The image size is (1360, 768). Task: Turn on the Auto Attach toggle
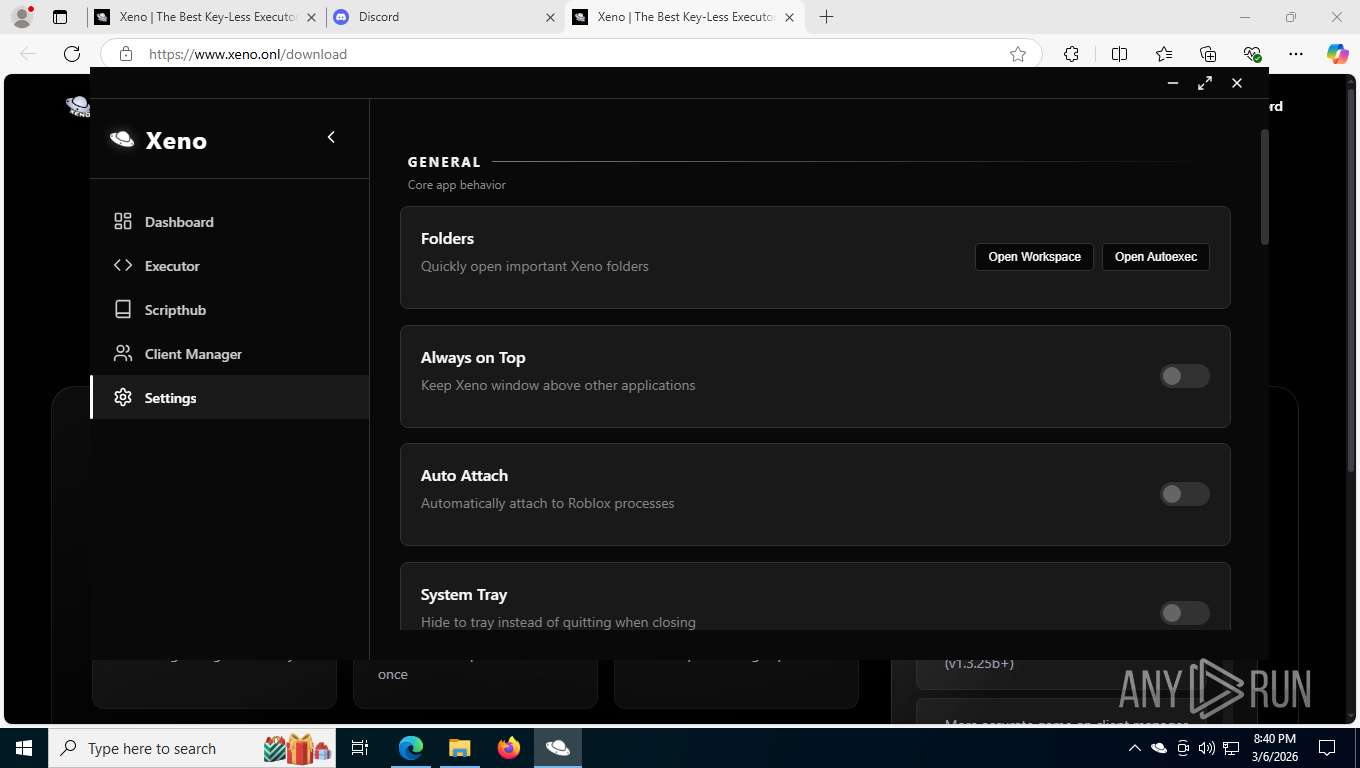[1185, 494]
